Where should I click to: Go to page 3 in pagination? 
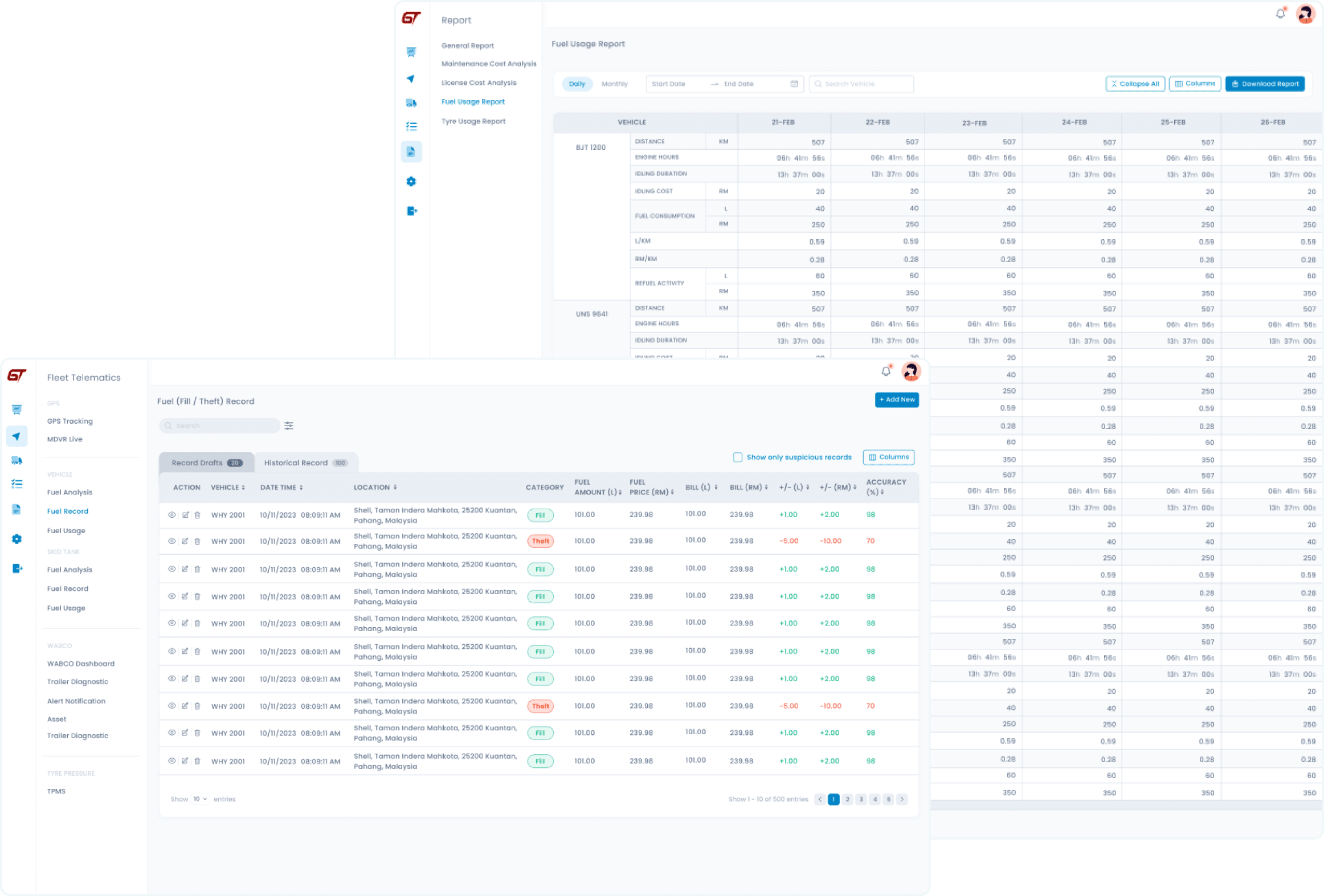tap(861, 799)
